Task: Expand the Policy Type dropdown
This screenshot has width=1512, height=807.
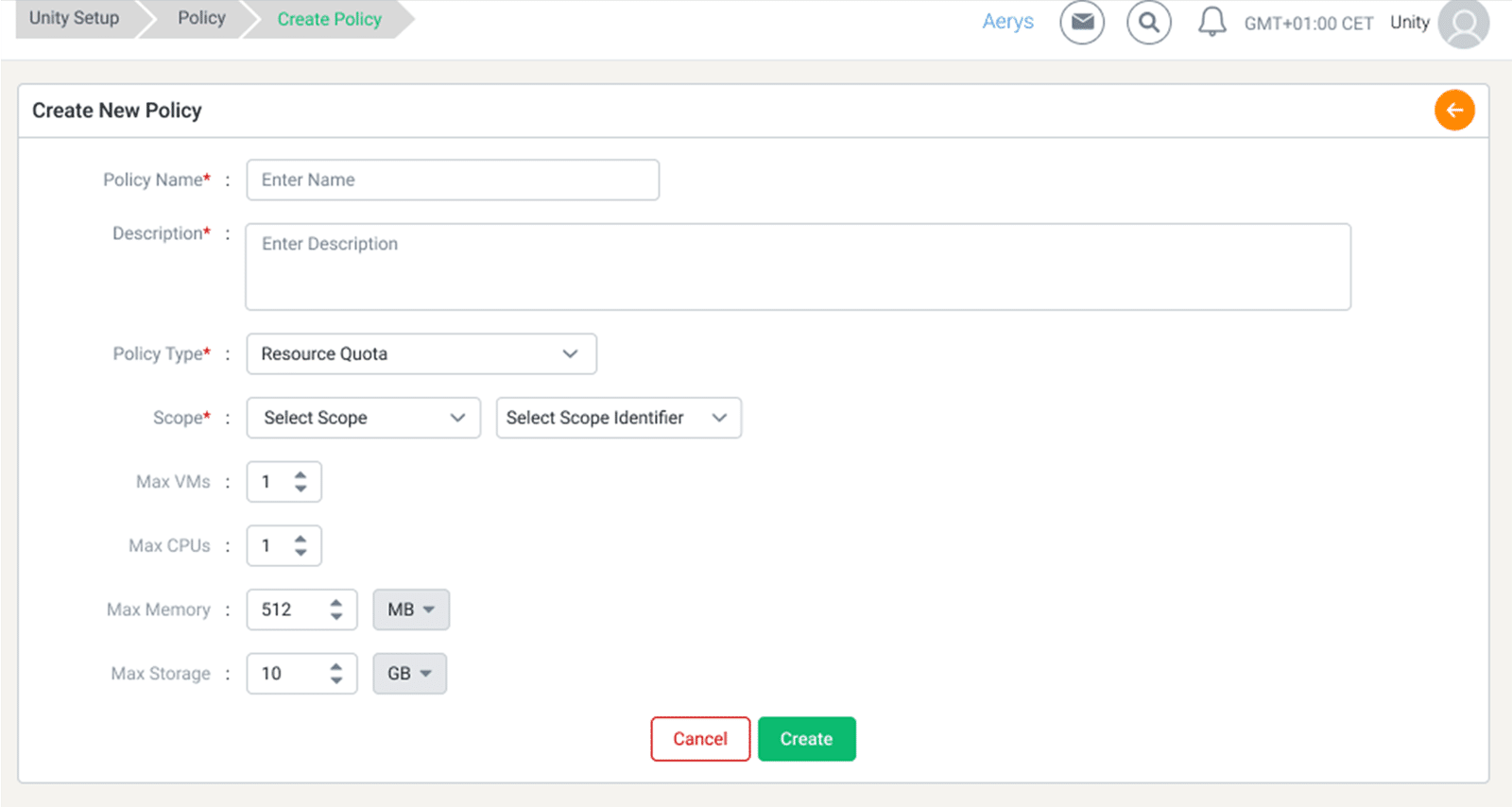Action: 421,353
